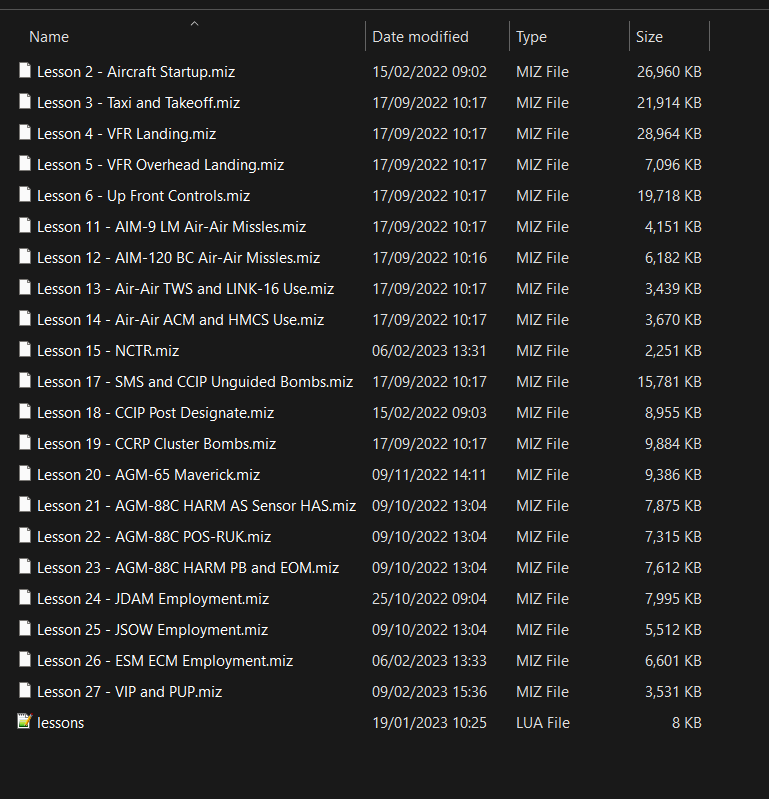
Task: Sort files by the Name column header
Action: (x=49, y=37)
